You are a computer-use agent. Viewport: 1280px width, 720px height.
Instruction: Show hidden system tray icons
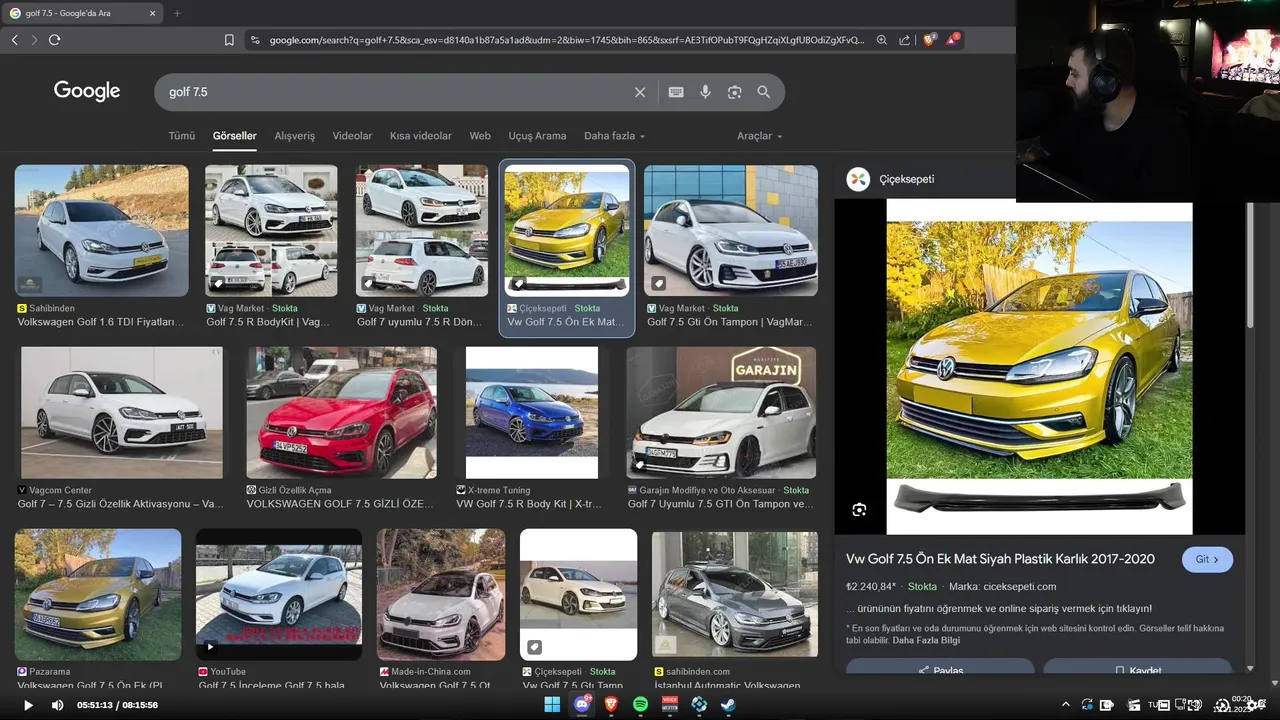coord(1065,705)
